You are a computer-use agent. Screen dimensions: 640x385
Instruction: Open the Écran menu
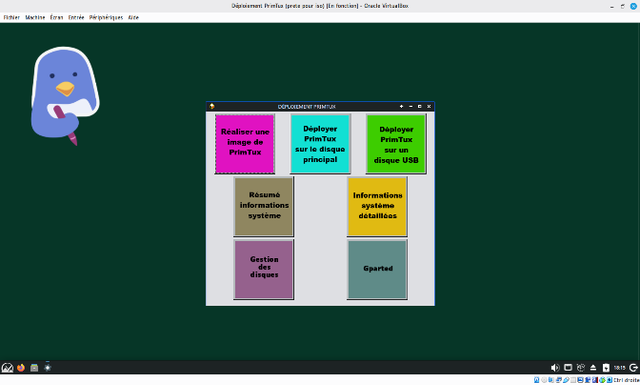pyautogui.click(x=56, y=17)
